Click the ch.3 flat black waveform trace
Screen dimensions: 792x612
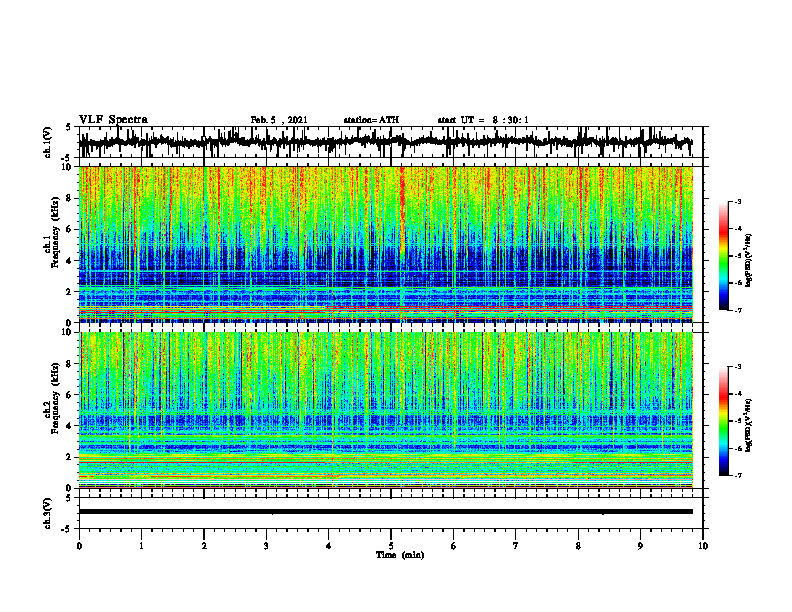point(385,512)
